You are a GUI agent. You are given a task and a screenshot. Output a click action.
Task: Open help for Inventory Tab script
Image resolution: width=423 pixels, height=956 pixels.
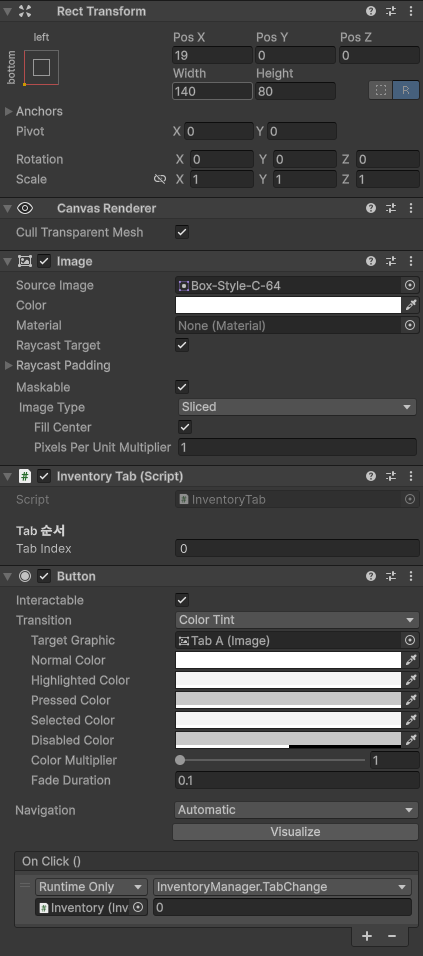[x=371, y=476]
